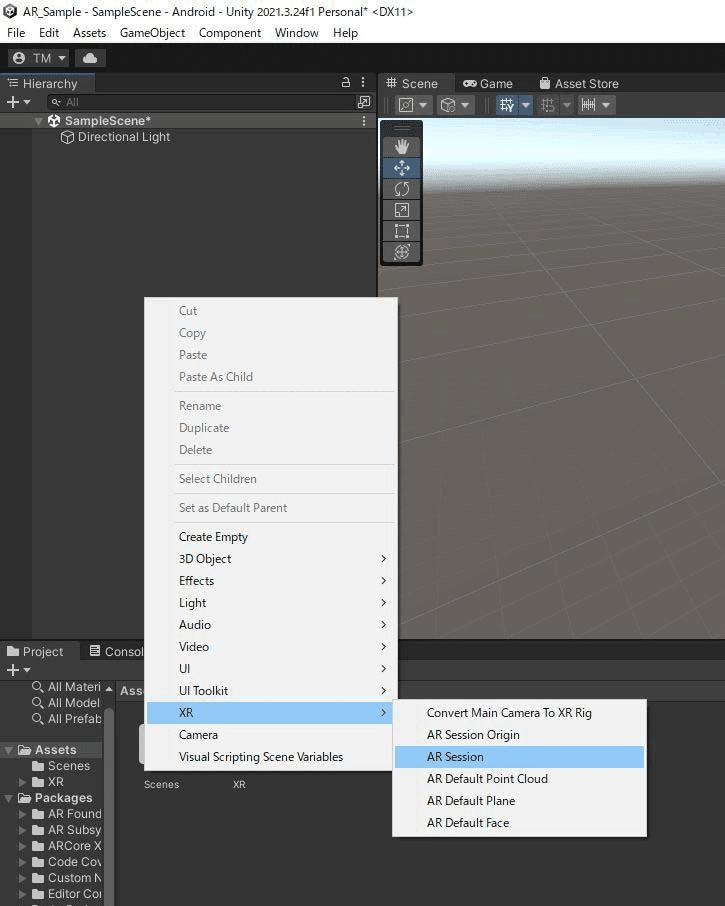Open handle rotation dropdown arrow
The width and height of the screenshot is (725, 906).
coord(465,105)
